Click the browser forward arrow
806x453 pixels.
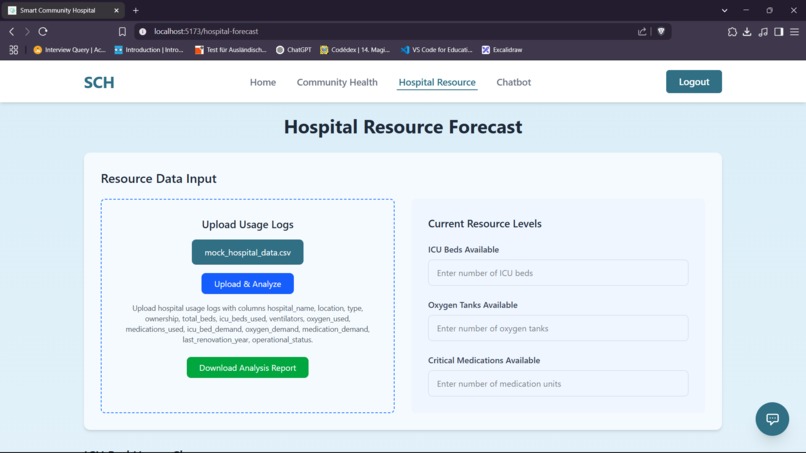(x=27, y=31)
